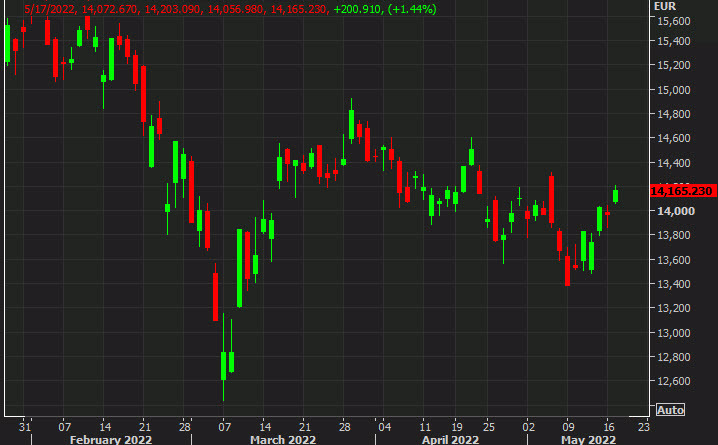Click the 09 date tick in May
The image size is (718, 445).
[x=568, y=427]
